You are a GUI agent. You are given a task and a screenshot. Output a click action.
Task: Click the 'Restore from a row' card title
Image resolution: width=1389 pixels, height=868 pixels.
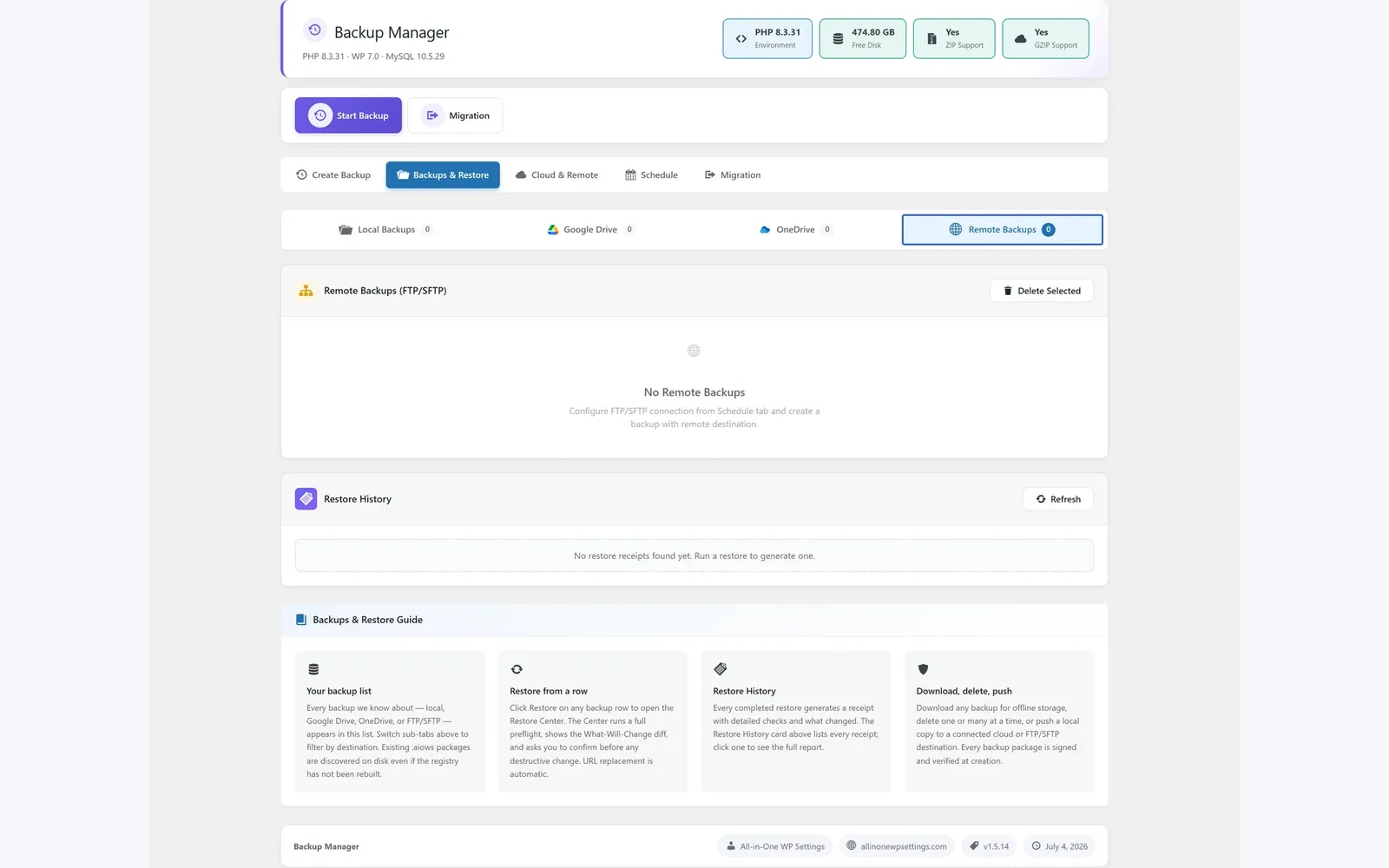(549, 692)
